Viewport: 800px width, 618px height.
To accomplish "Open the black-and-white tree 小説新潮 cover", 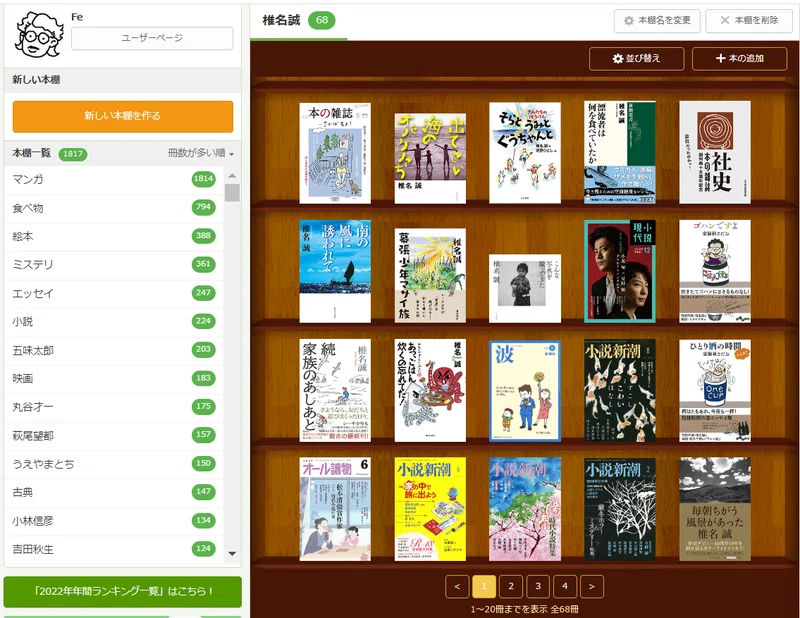I will (x=619, y=509).
